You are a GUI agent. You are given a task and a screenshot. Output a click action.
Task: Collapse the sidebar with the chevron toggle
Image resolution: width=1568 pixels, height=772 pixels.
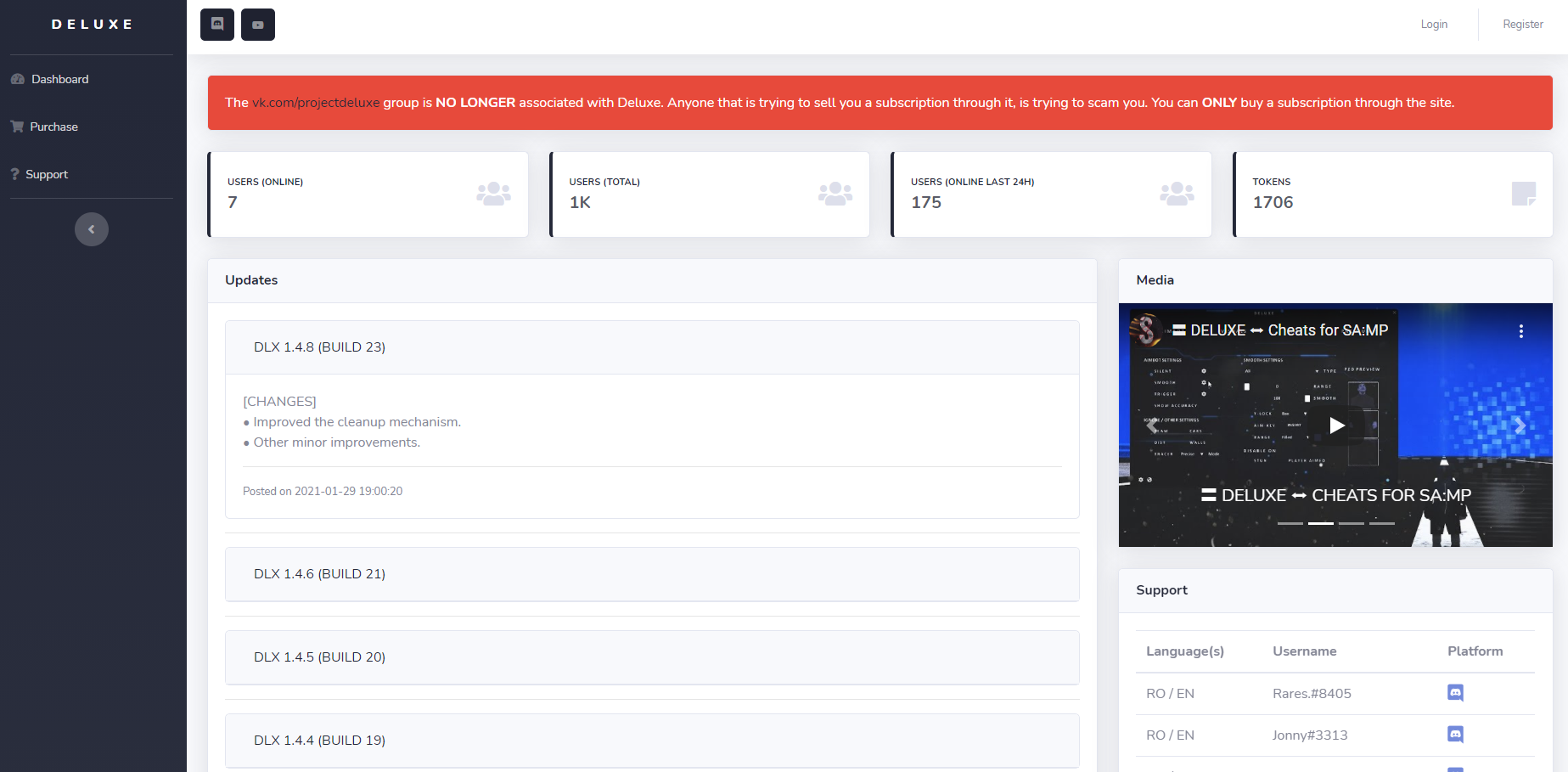[x=92, y=229]
